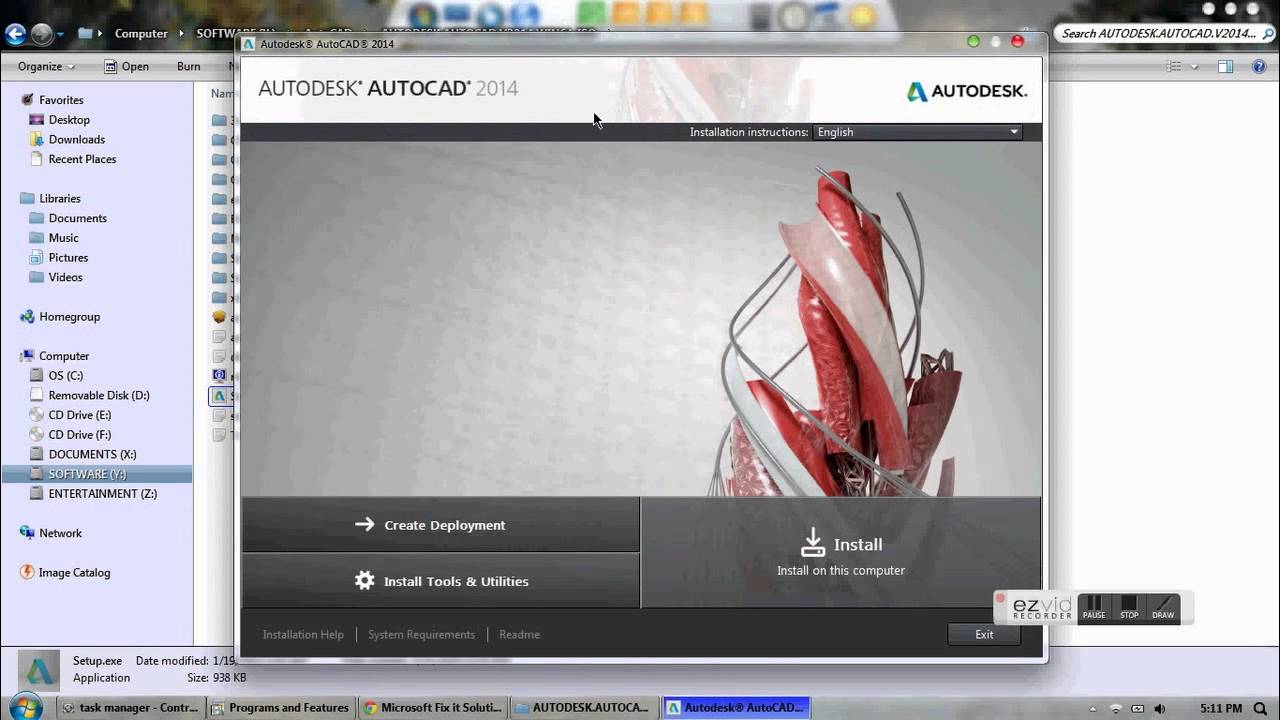The width and height of the screenshot is (1280, 720).
Task: Click the 5:11 PM taskbar clock
Action: coord(1220,708)
